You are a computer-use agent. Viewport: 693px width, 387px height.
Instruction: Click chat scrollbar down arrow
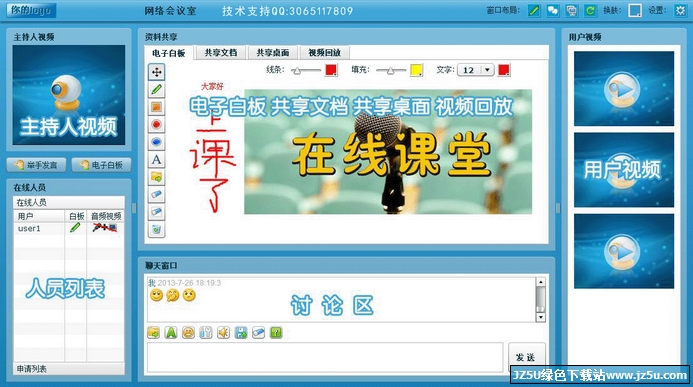541,317
